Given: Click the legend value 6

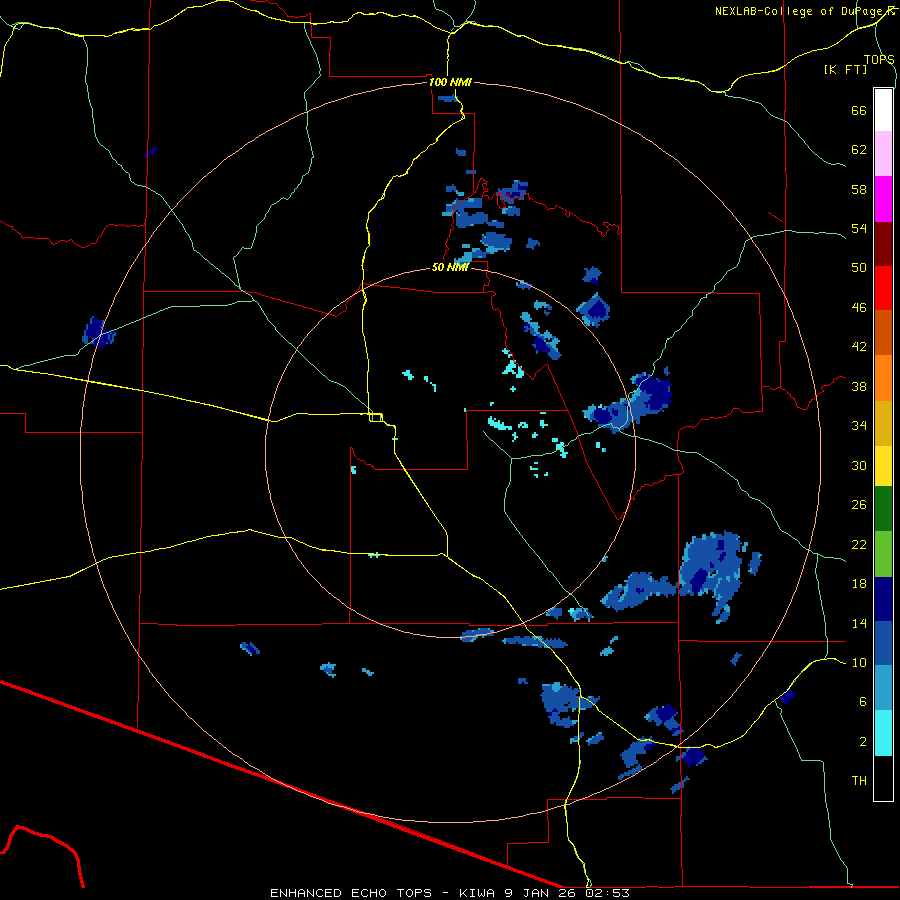Looking at the screenshot, I should coord(863,702).
